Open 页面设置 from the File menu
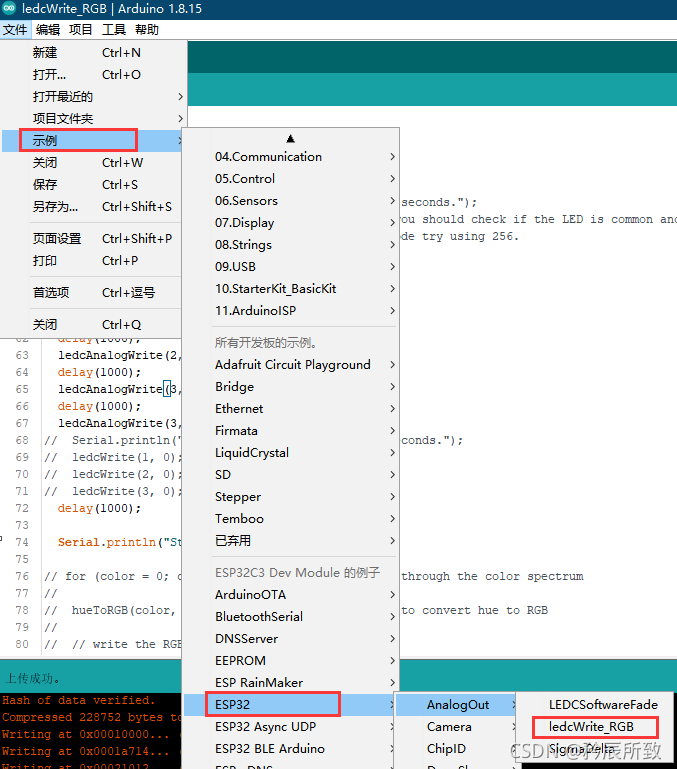Image resolution: width=677 pixels, height=769 pixels. pyautogui.click(x=93, y=239)
